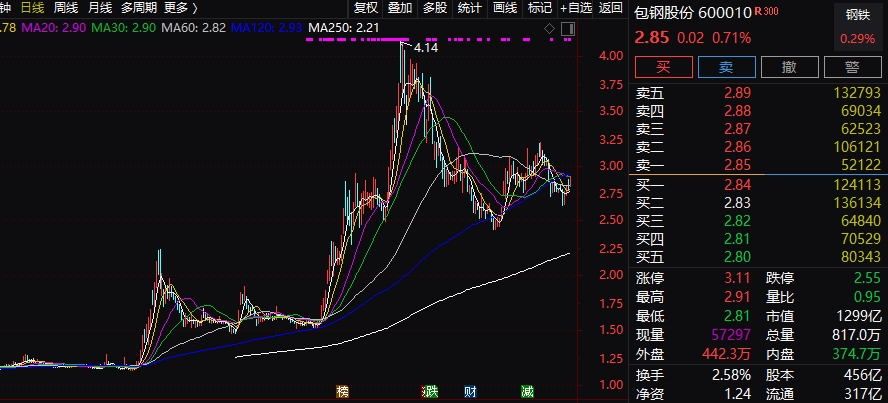
Task: Click the blue 财 event marker
Action: (470, 391)
